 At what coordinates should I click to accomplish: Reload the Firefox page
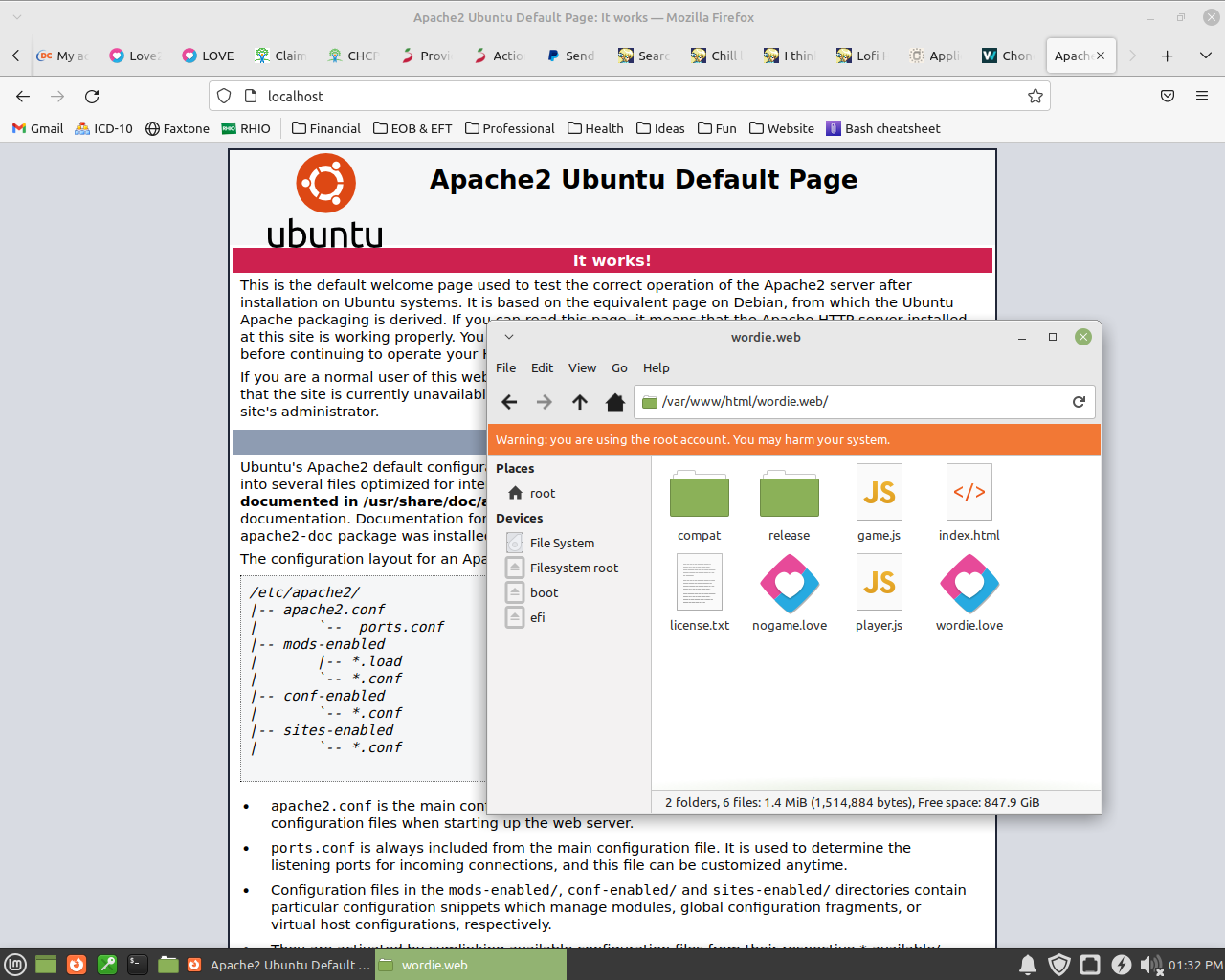92,96
